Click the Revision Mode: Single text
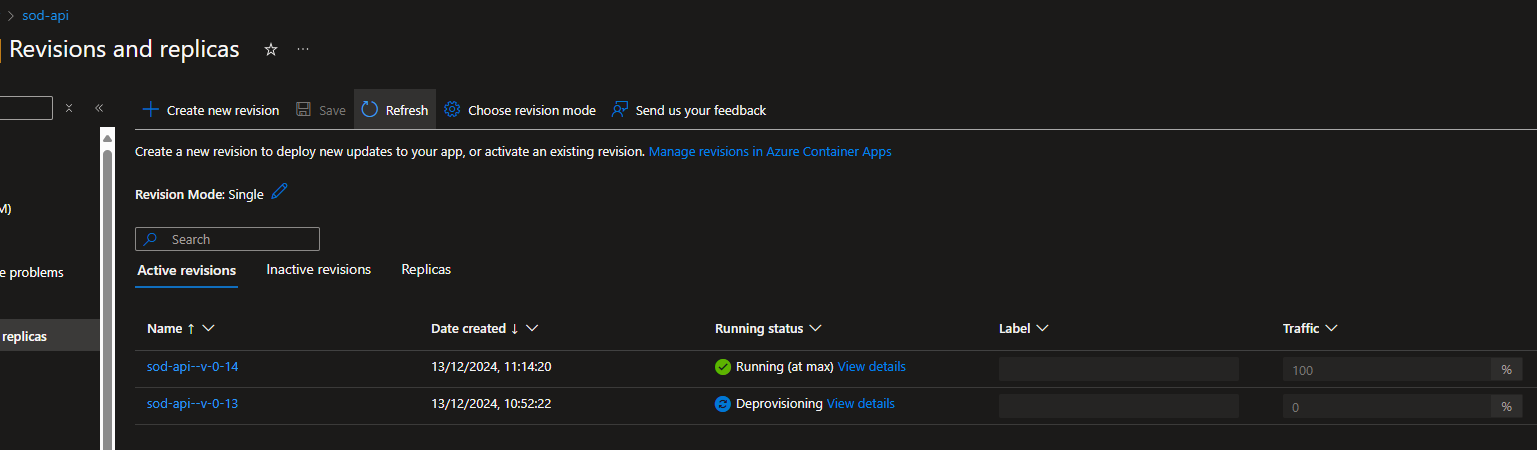Screen dimensions: 1537x450 point(199,194)
